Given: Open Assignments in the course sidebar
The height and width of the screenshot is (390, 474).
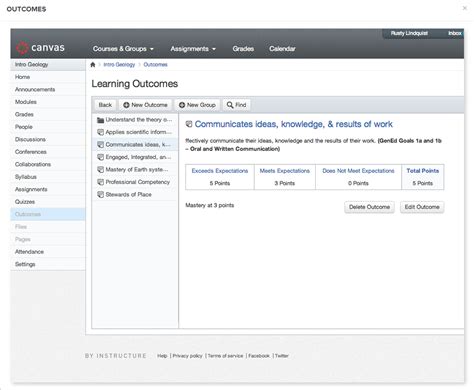Looking at the screenshot, I should 48,189.
